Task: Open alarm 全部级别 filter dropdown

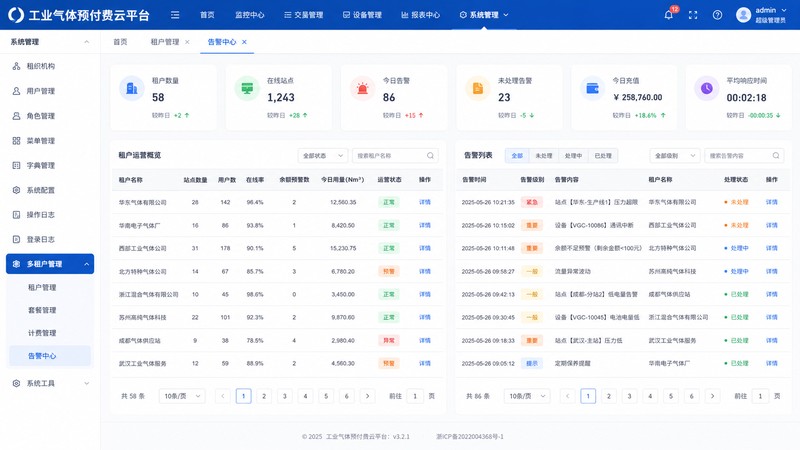Action: coord(674,156)
